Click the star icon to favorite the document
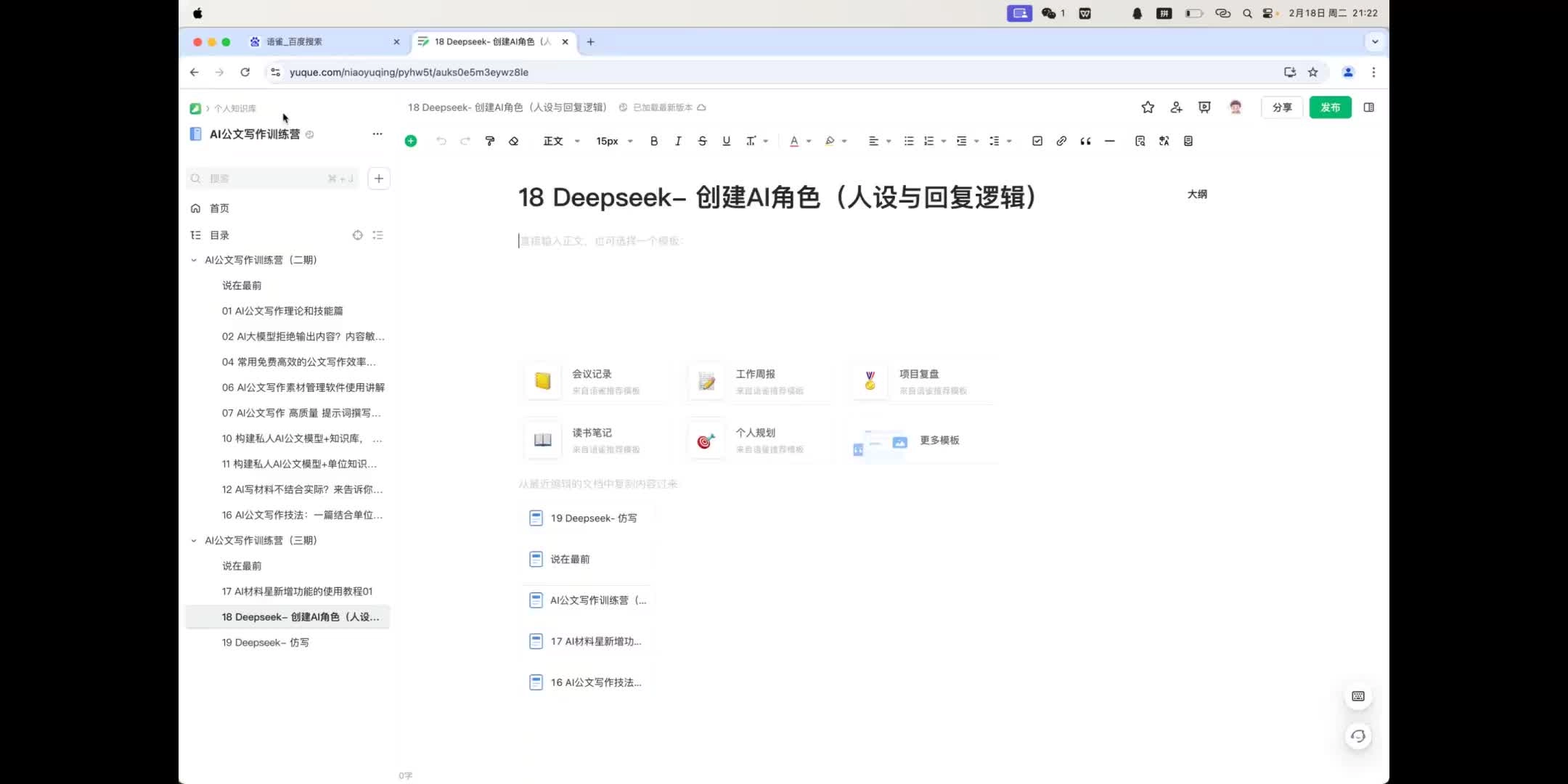1568x784 pixels. coord(1147,107)
